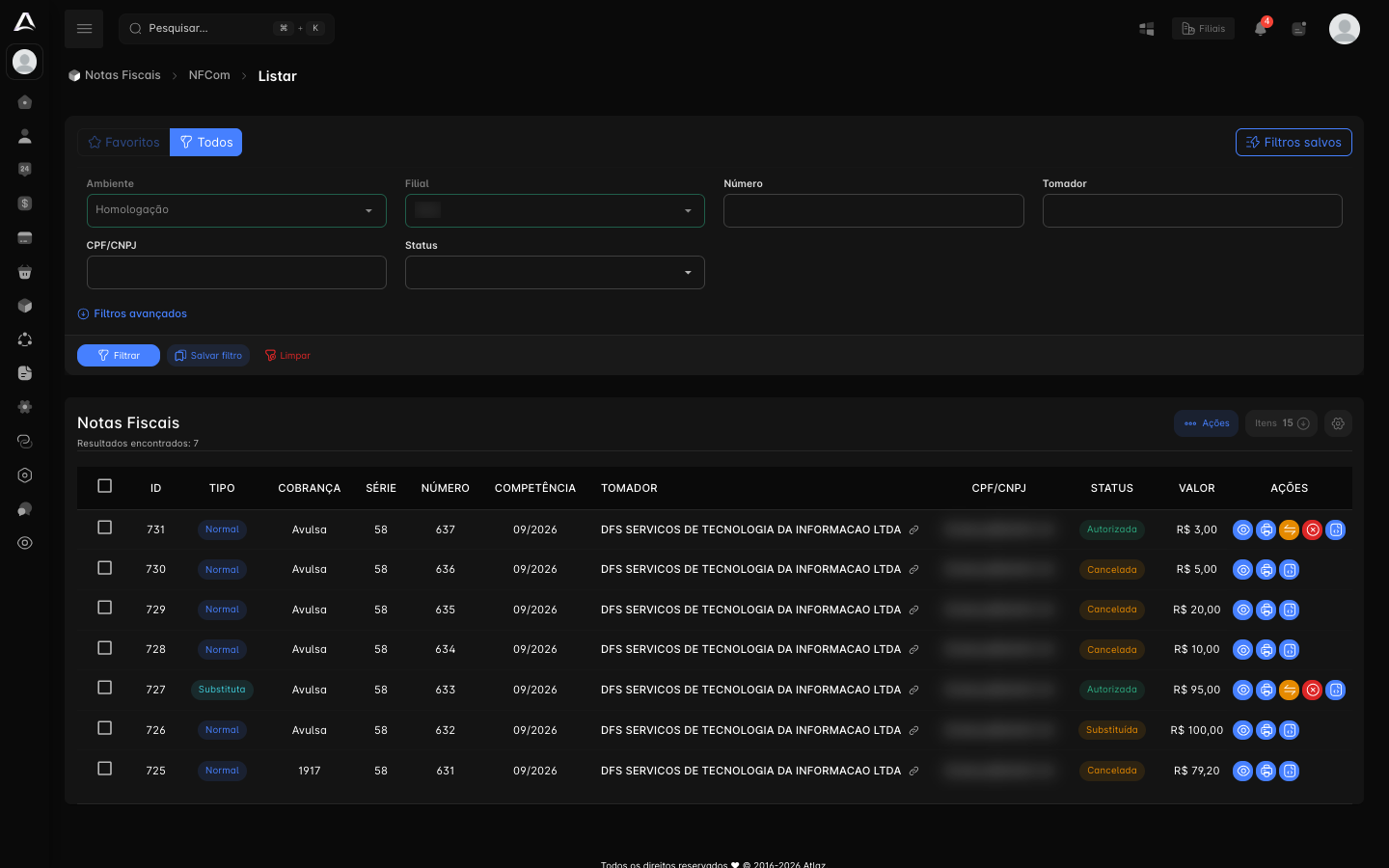Click the orange swap icon for invoice 731
1389x868 pixels.
pos(1290,529)
